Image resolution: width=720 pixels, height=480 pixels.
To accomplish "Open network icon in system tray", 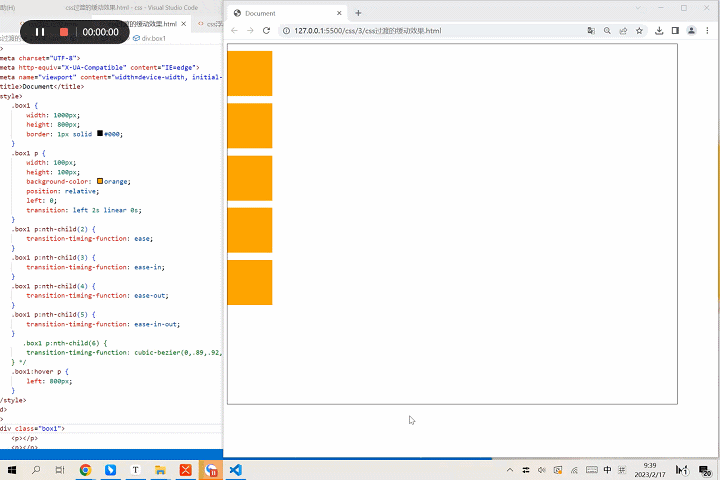I will pos(574,470).
